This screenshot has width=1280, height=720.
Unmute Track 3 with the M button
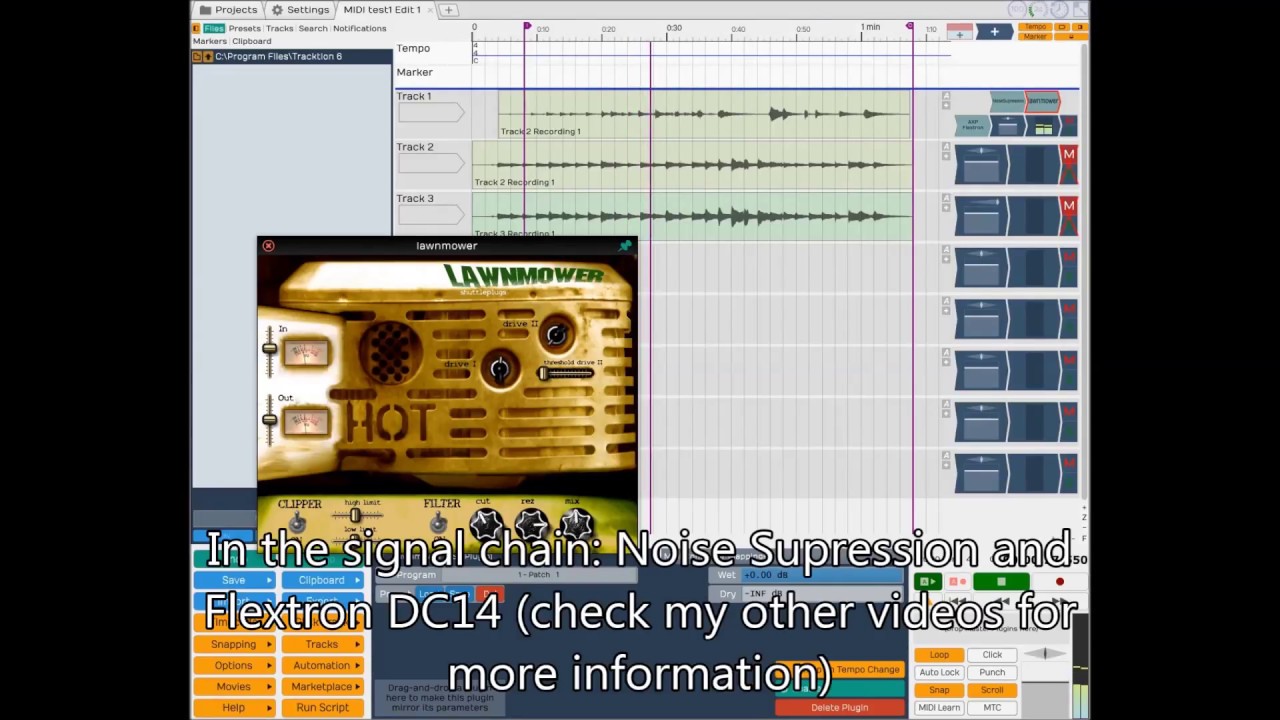[x=1069, y=206]
